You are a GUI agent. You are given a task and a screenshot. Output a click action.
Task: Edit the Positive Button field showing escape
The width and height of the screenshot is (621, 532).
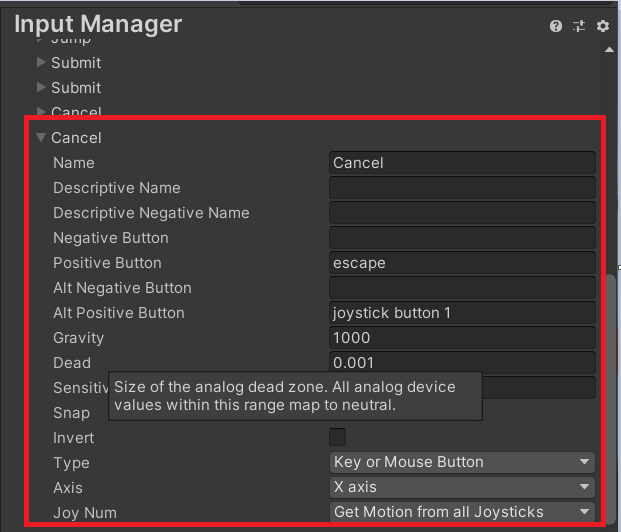[x=462, y=262]
